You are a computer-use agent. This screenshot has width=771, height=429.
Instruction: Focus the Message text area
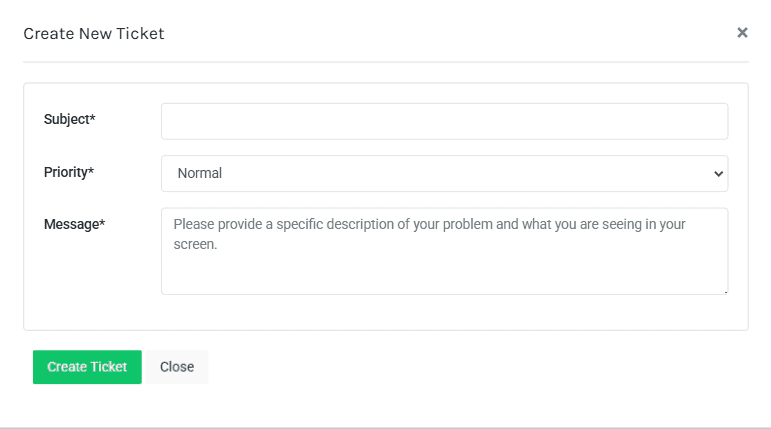tap(444, 265)
